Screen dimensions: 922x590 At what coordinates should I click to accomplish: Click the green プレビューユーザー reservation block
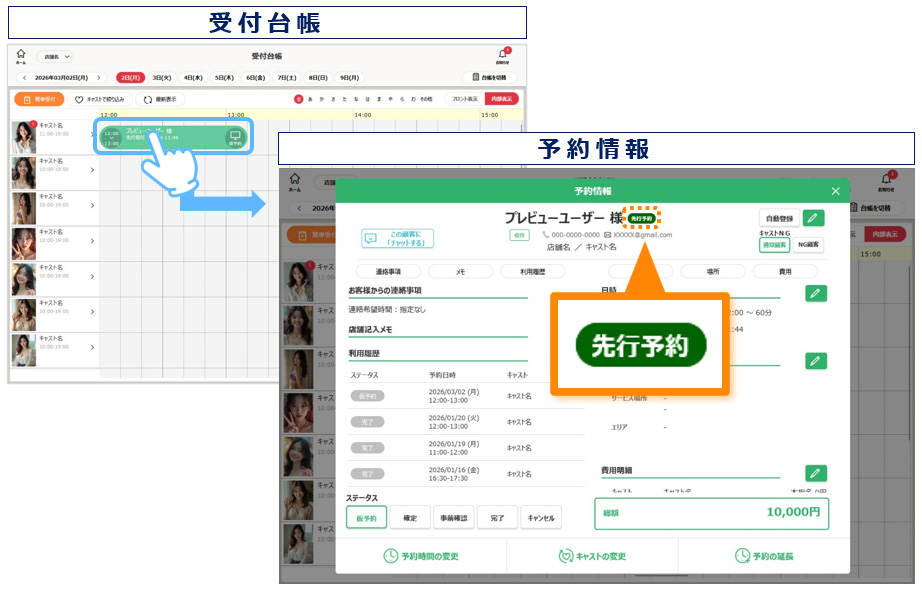pyautogui.click(x=172, y=137)
